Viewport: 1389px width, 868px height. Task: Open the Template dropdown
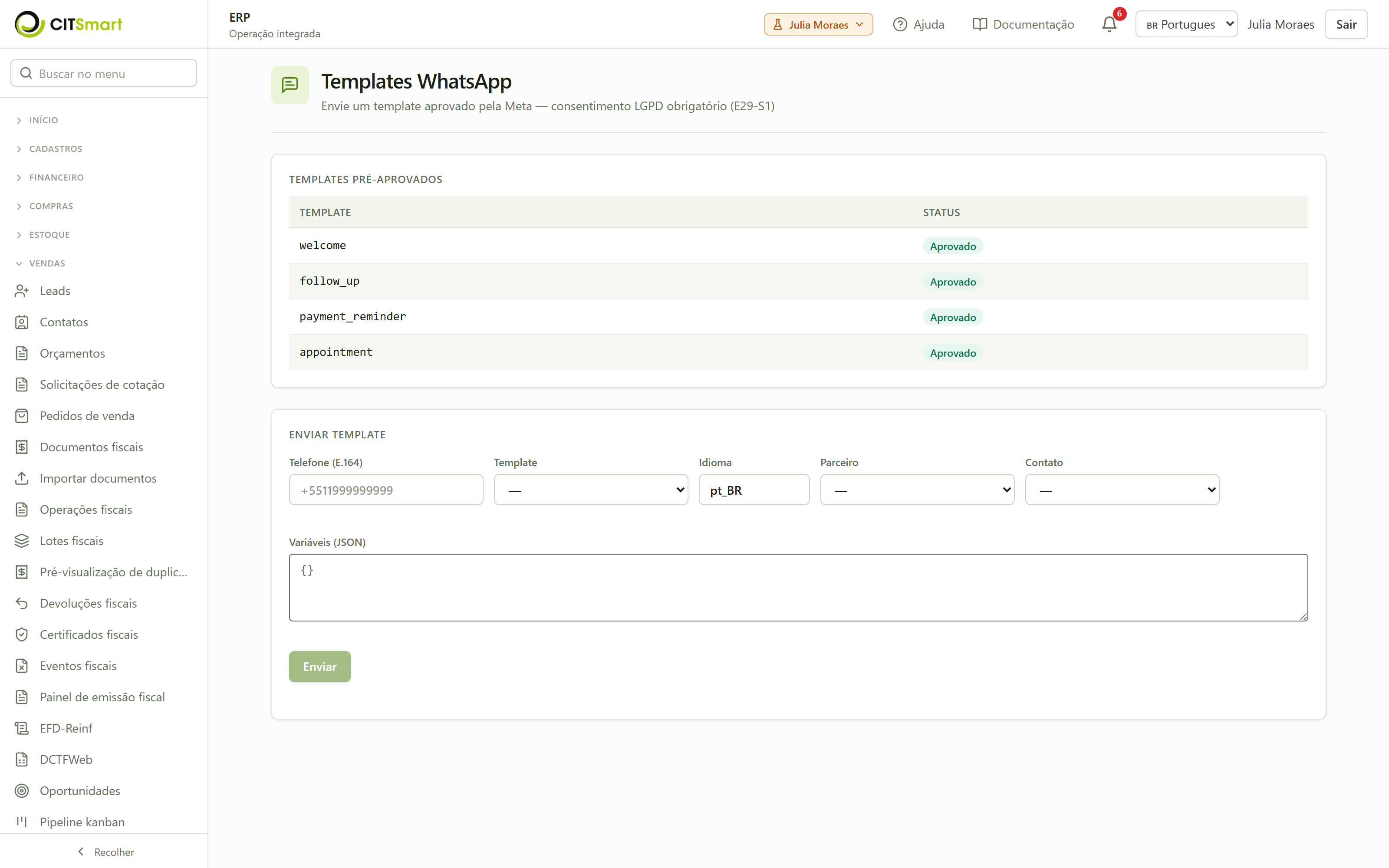point(591,490)
